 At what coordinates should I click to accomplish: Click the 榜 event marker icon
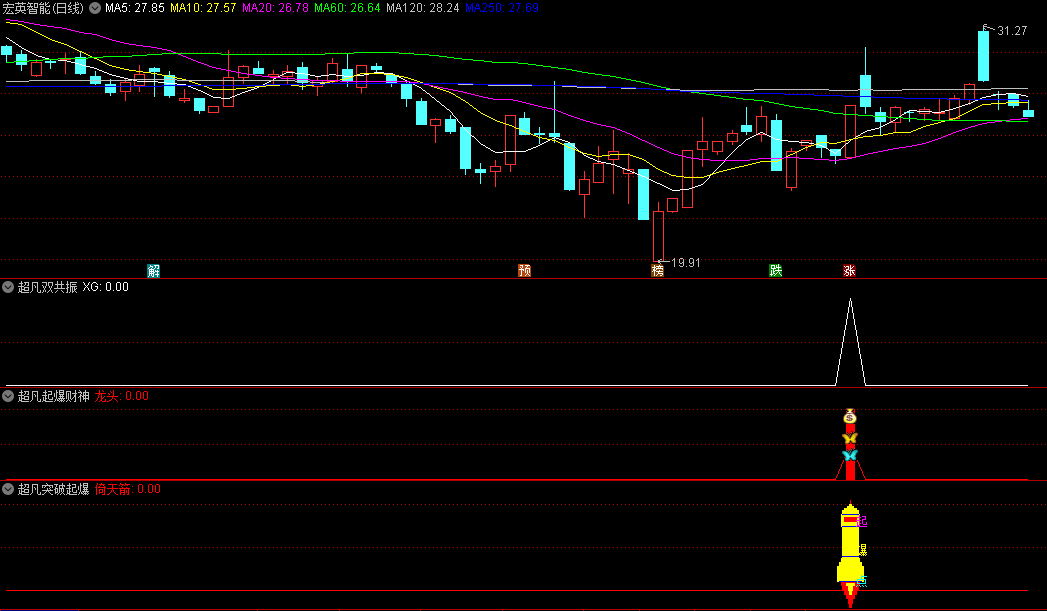tap(658, 270)
